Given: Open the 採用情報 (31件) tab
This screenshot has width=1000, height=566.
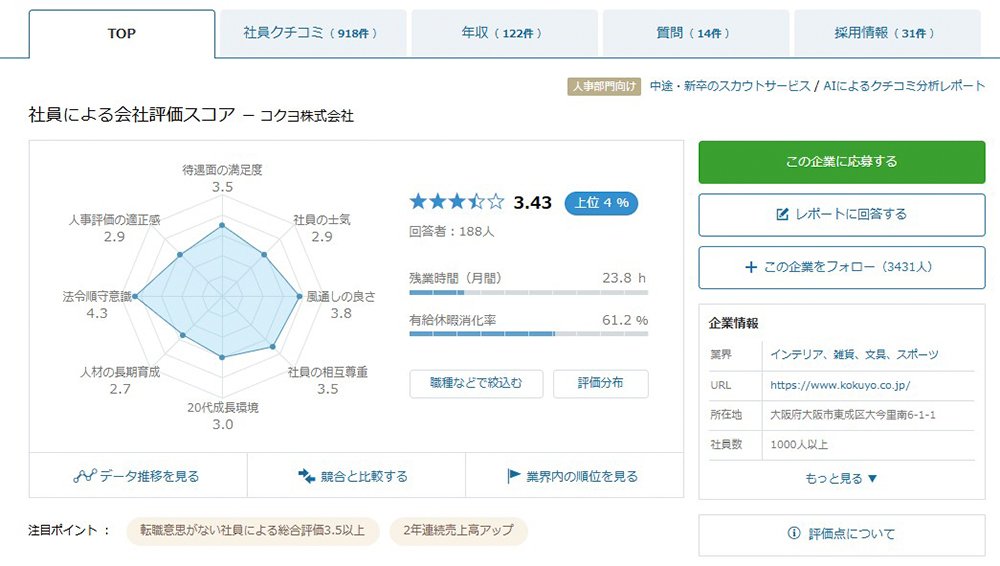Looking at the screenshot, I should coord(886,33).
